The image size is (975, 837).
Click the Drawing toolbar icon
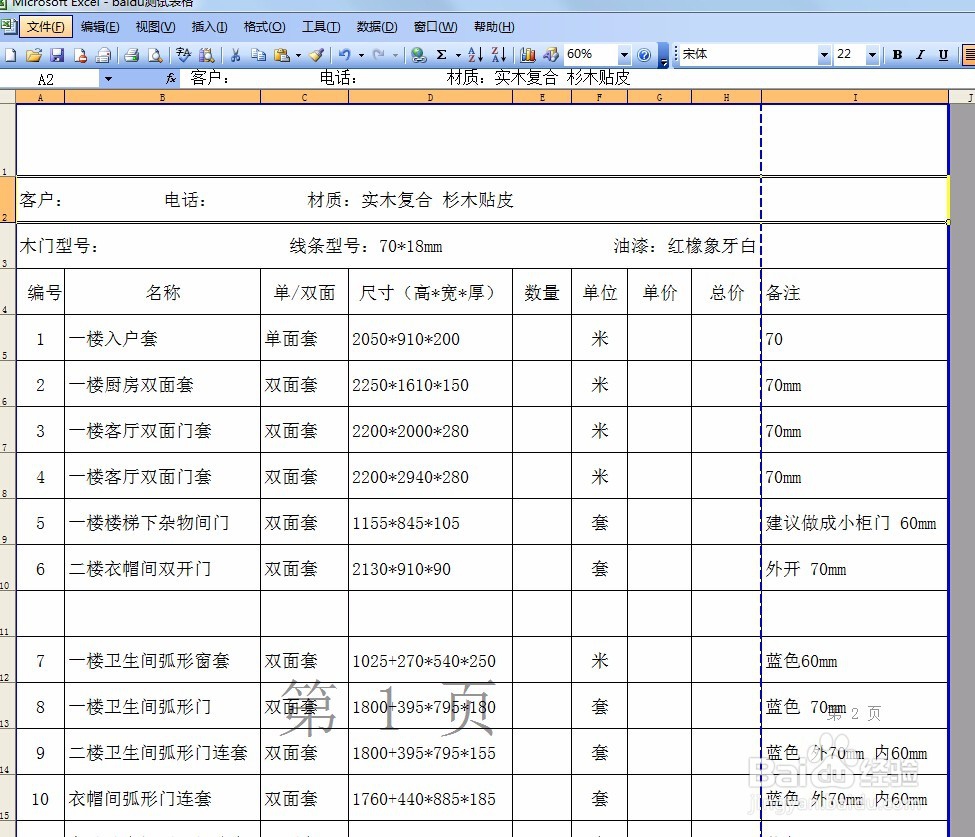coord(551,55)
